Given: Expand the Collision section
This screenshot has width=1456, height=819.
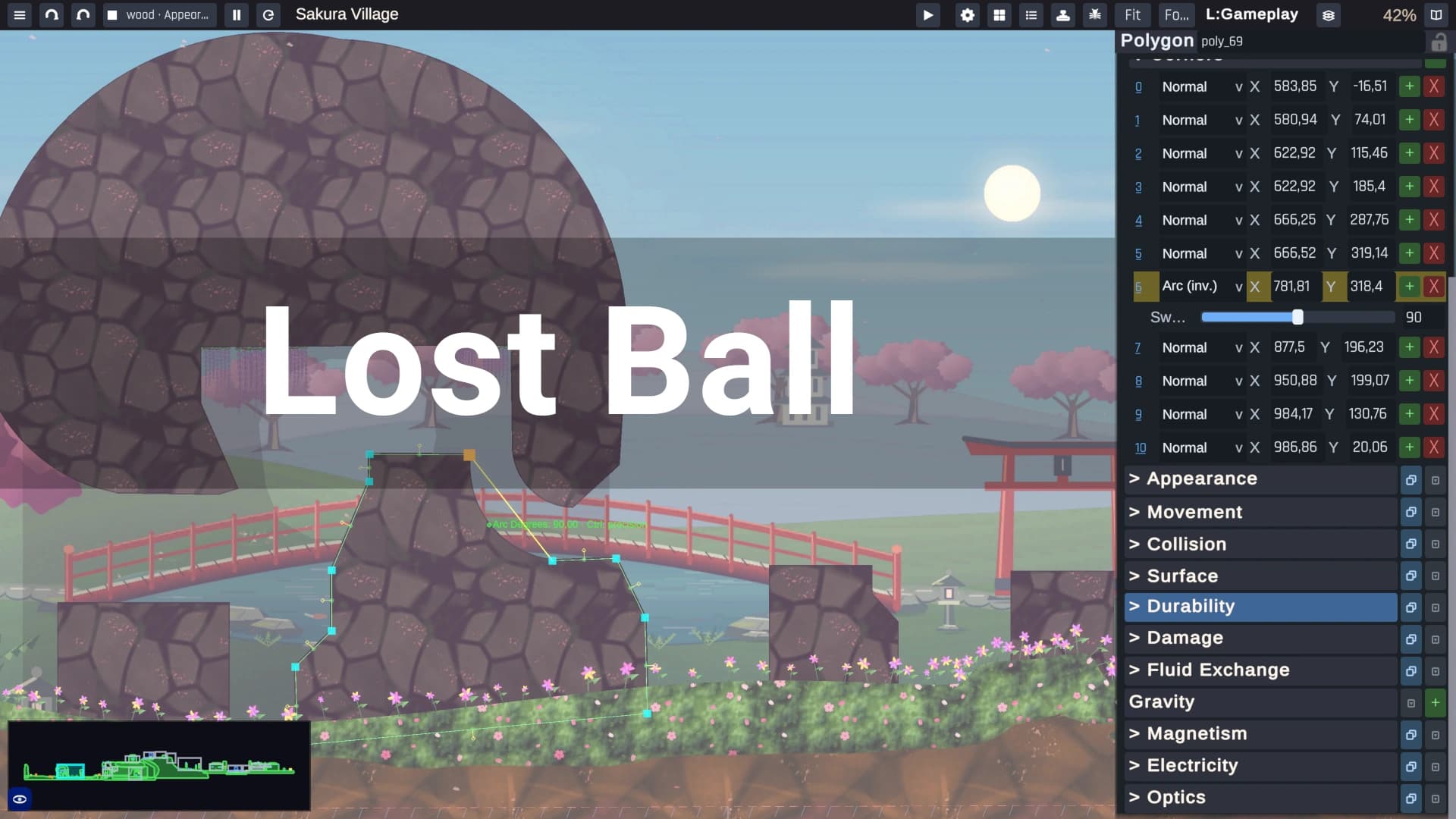Looking at the screenshot, I should click(x=1260, y=544).
